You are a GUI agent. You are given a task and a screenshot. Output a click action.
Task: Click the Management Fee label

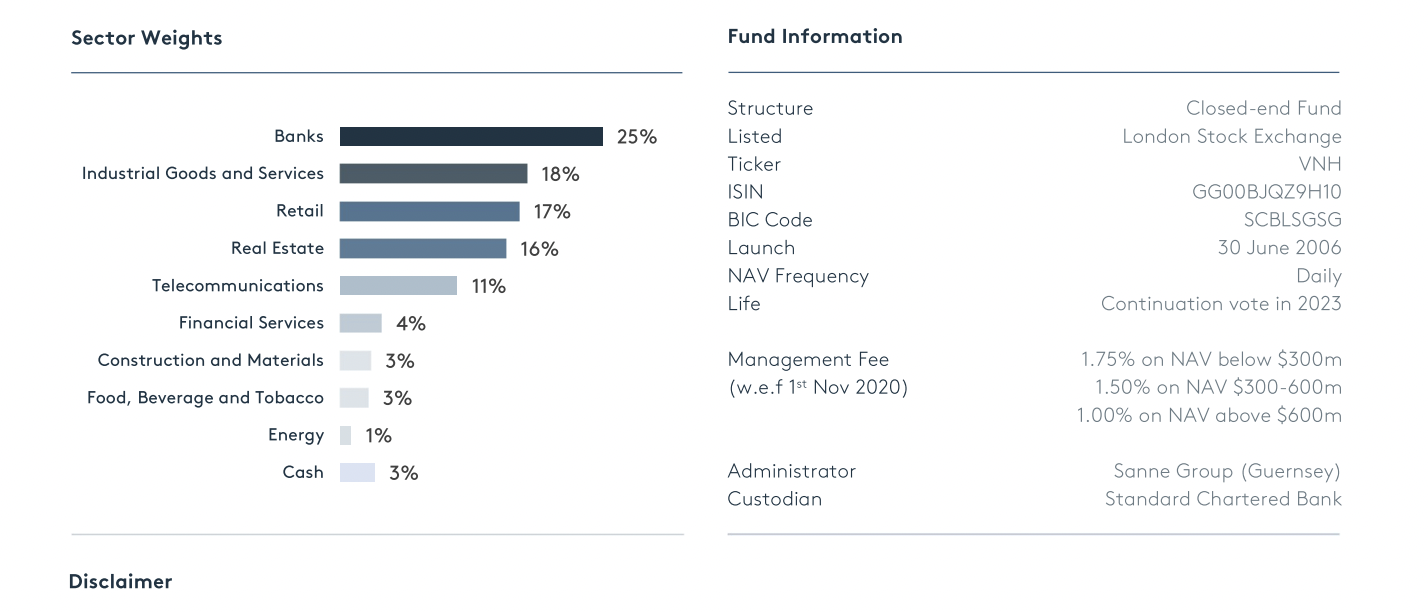pos(808,360)
